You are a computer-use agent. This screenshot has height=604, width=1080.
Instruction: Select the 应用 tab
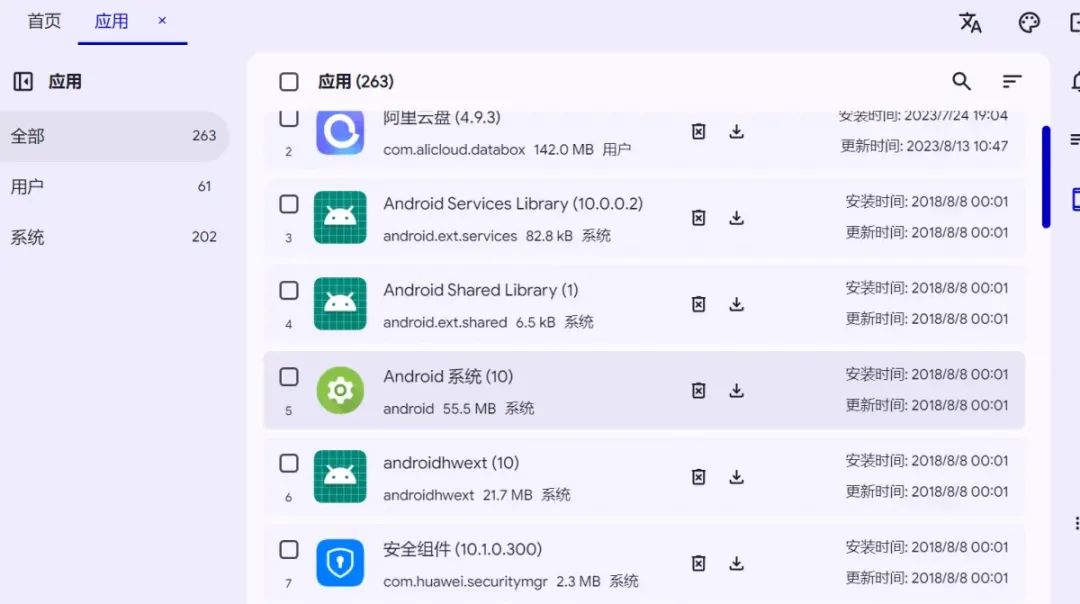coord(111,21)
